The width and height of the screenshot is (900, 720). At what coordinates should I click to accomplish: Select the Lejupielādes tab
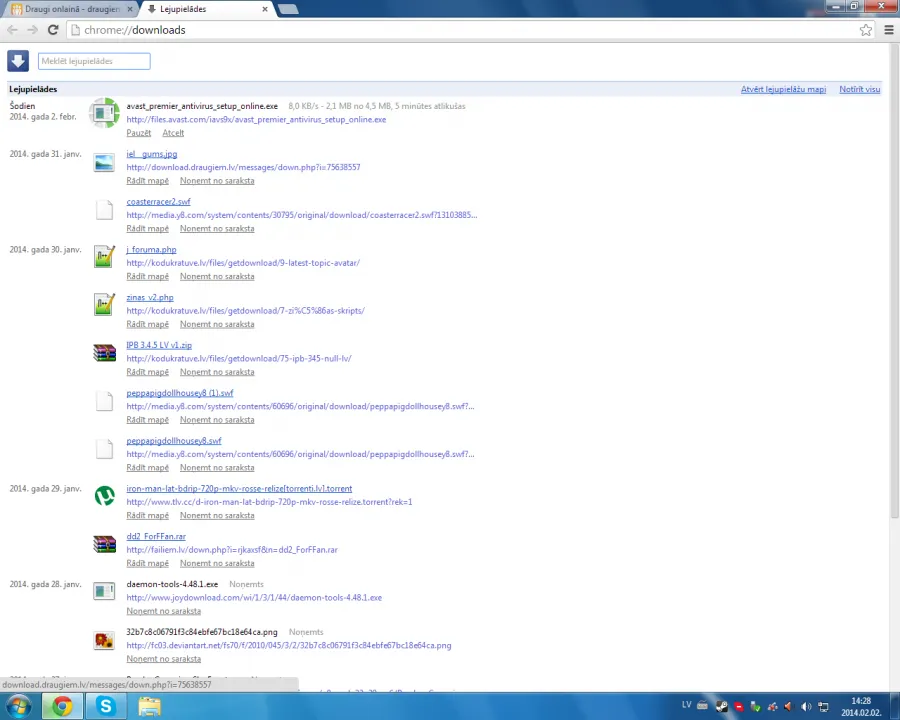(x=207, y=9)
